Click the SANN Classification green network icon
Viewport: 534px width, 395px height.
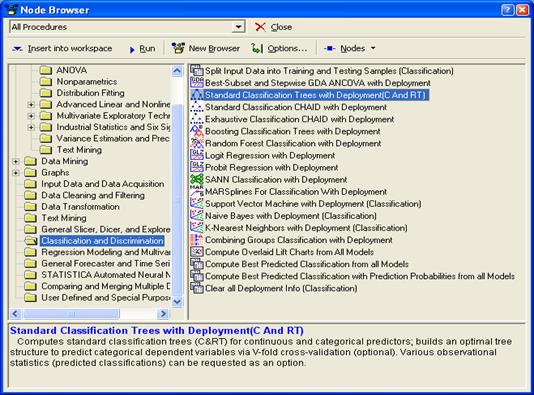pos(197,179)
